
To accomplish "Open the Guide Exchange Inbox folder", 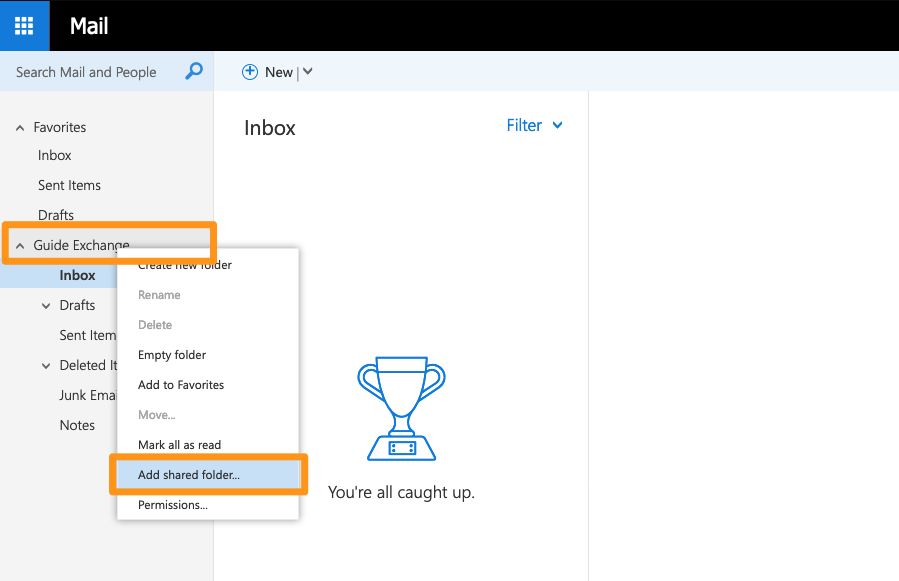I will click(77, 274).
